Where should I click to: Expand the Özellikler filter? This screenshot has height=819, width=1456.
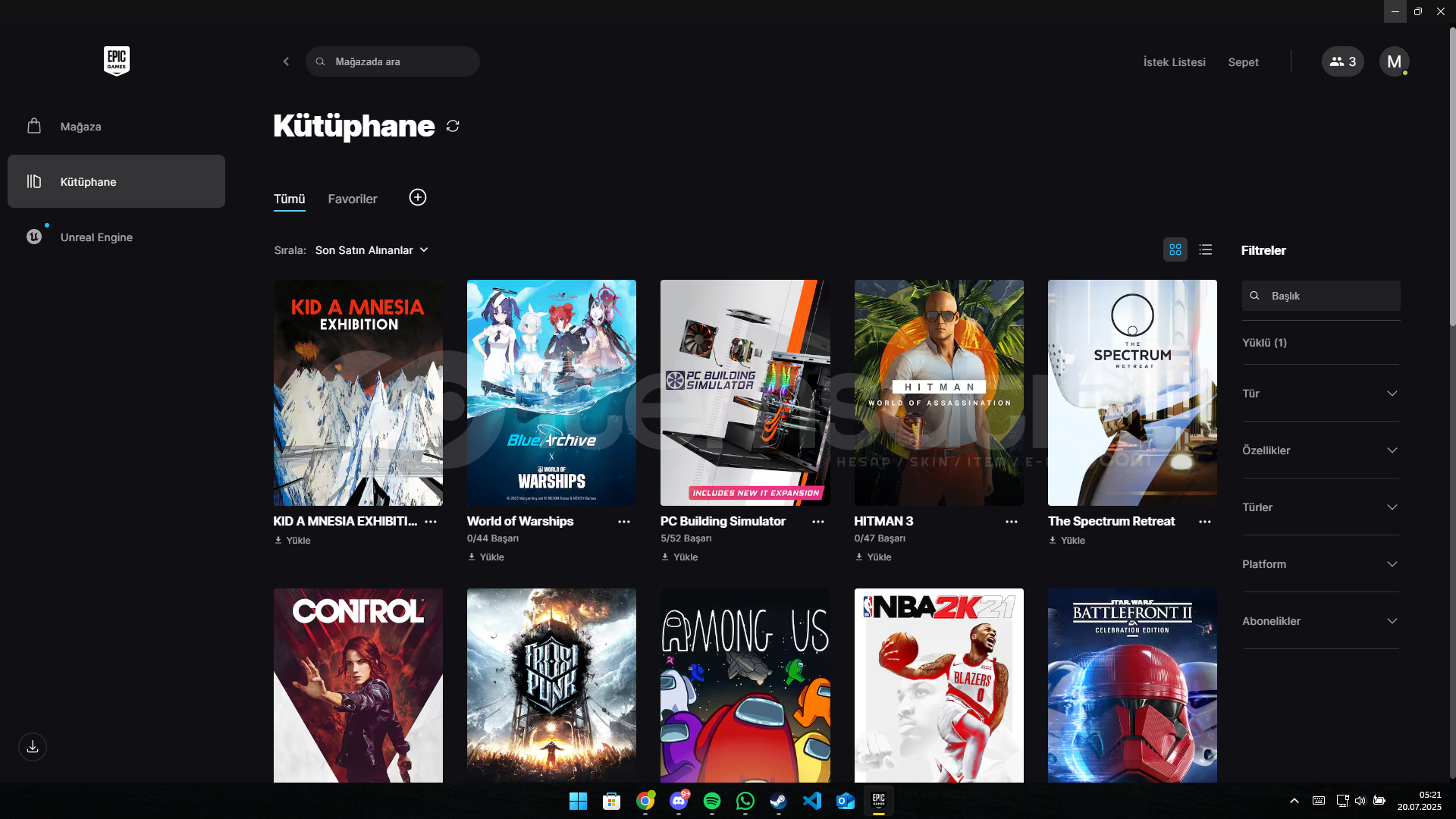click(x=1320, y=450)
